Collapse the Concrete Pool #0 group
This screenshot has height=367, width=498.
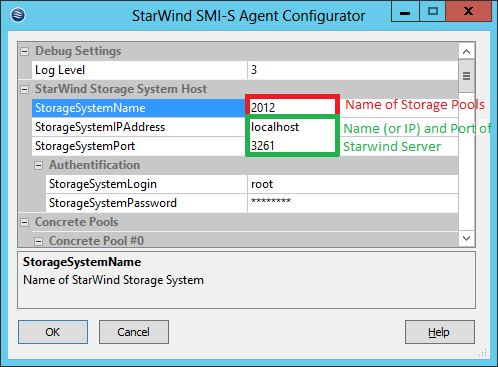[x=38, y=241]
